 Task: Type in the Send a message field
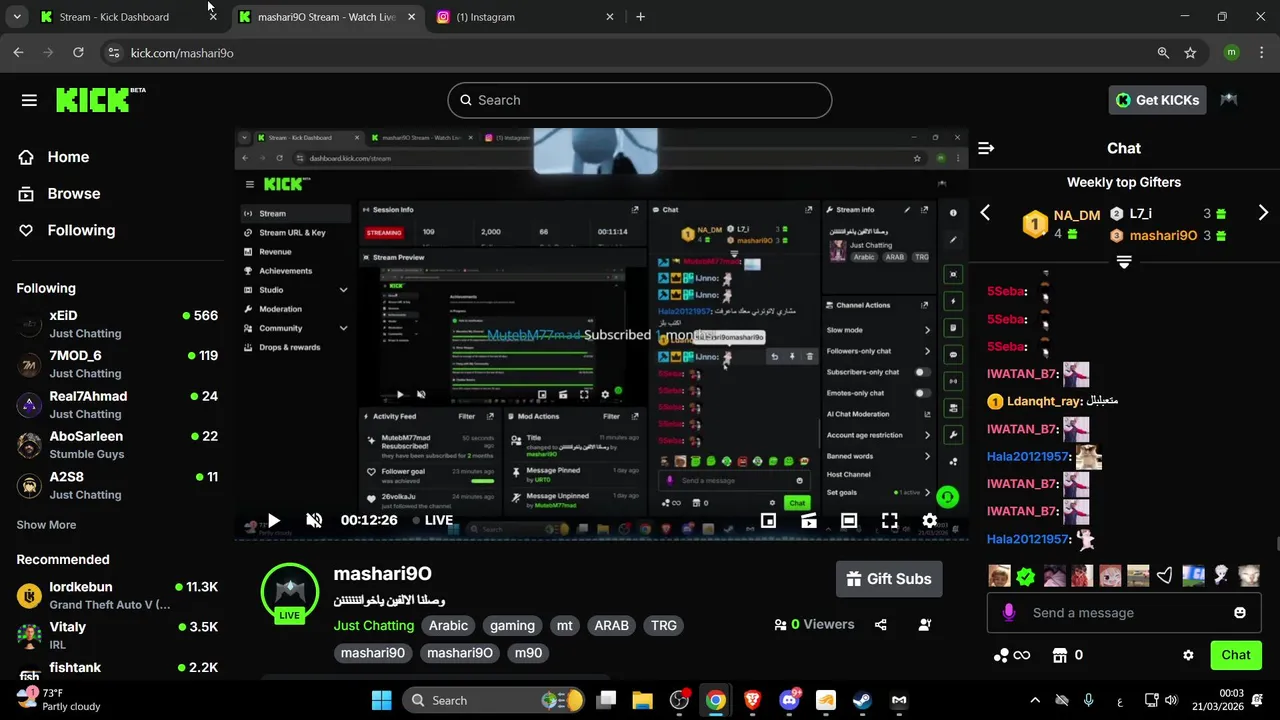point(1124,612)
